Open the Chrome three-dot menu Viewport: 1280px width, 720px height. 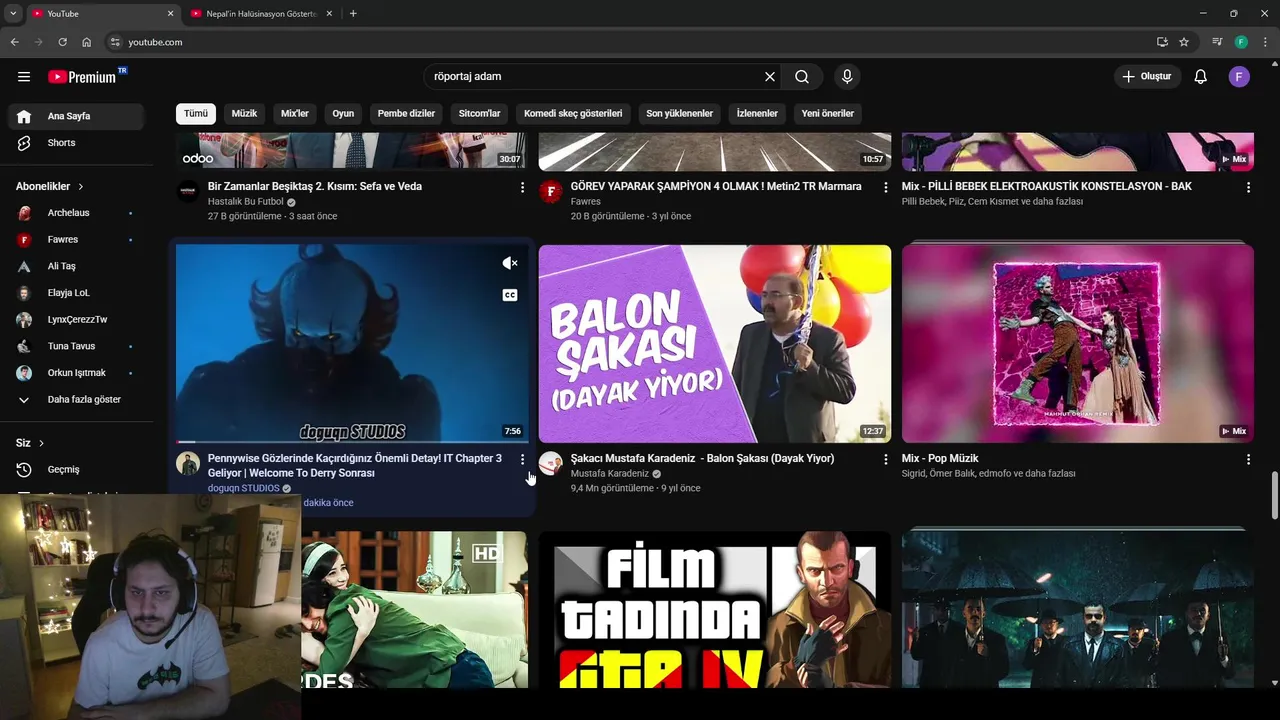tap(1264, 42)
